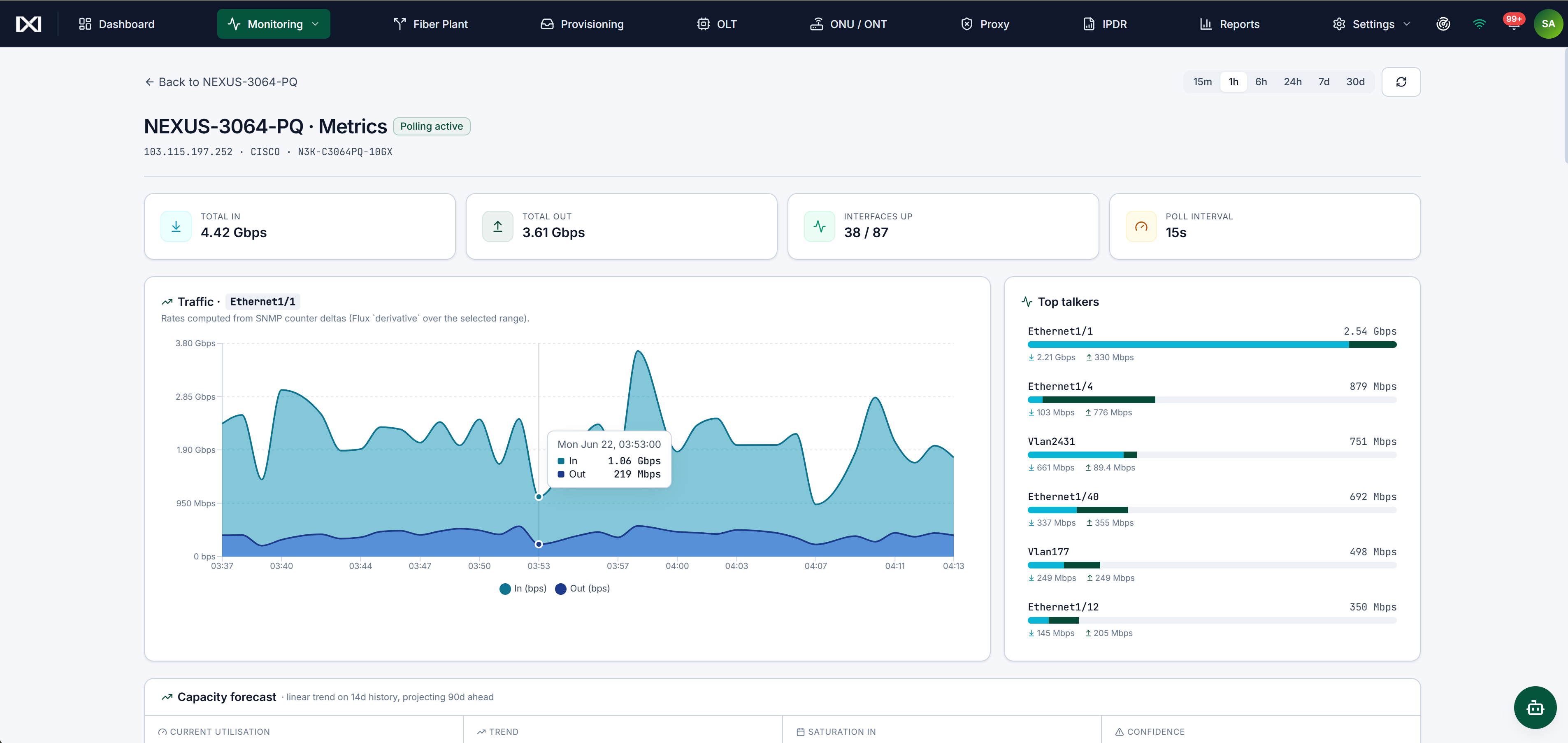Open the SA user avatar menu
Screen dimensions: 1568x743
(1548, 24)
